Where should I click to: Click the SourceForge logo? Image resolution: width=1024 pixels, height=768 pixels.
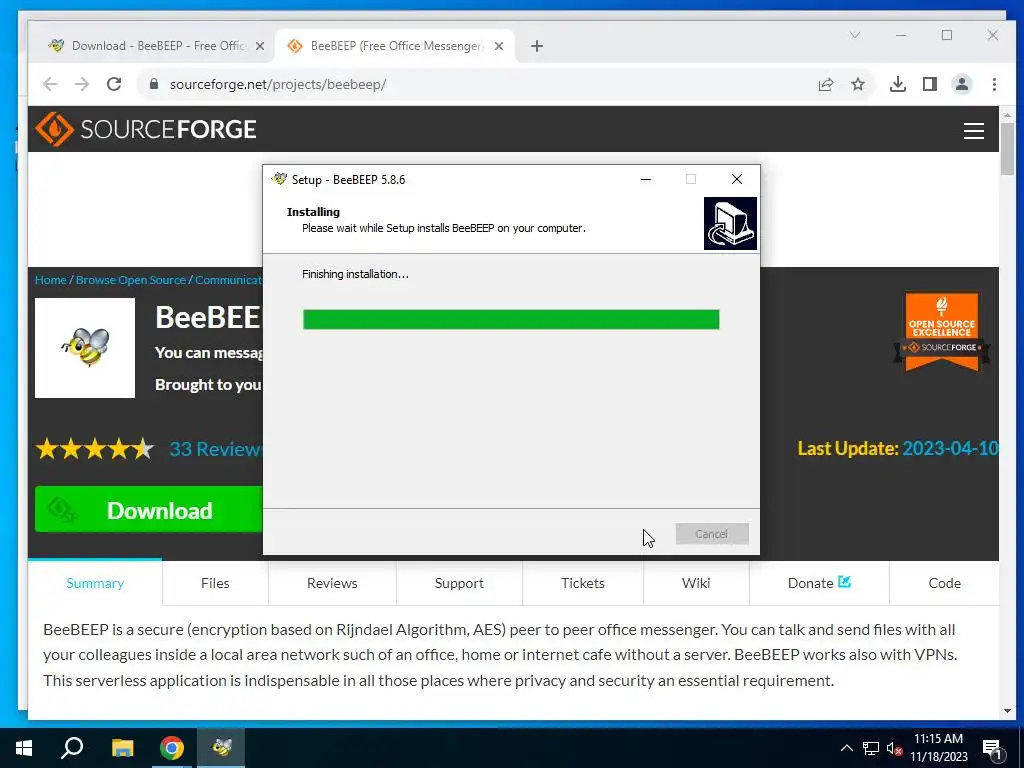tap(146, 129)
